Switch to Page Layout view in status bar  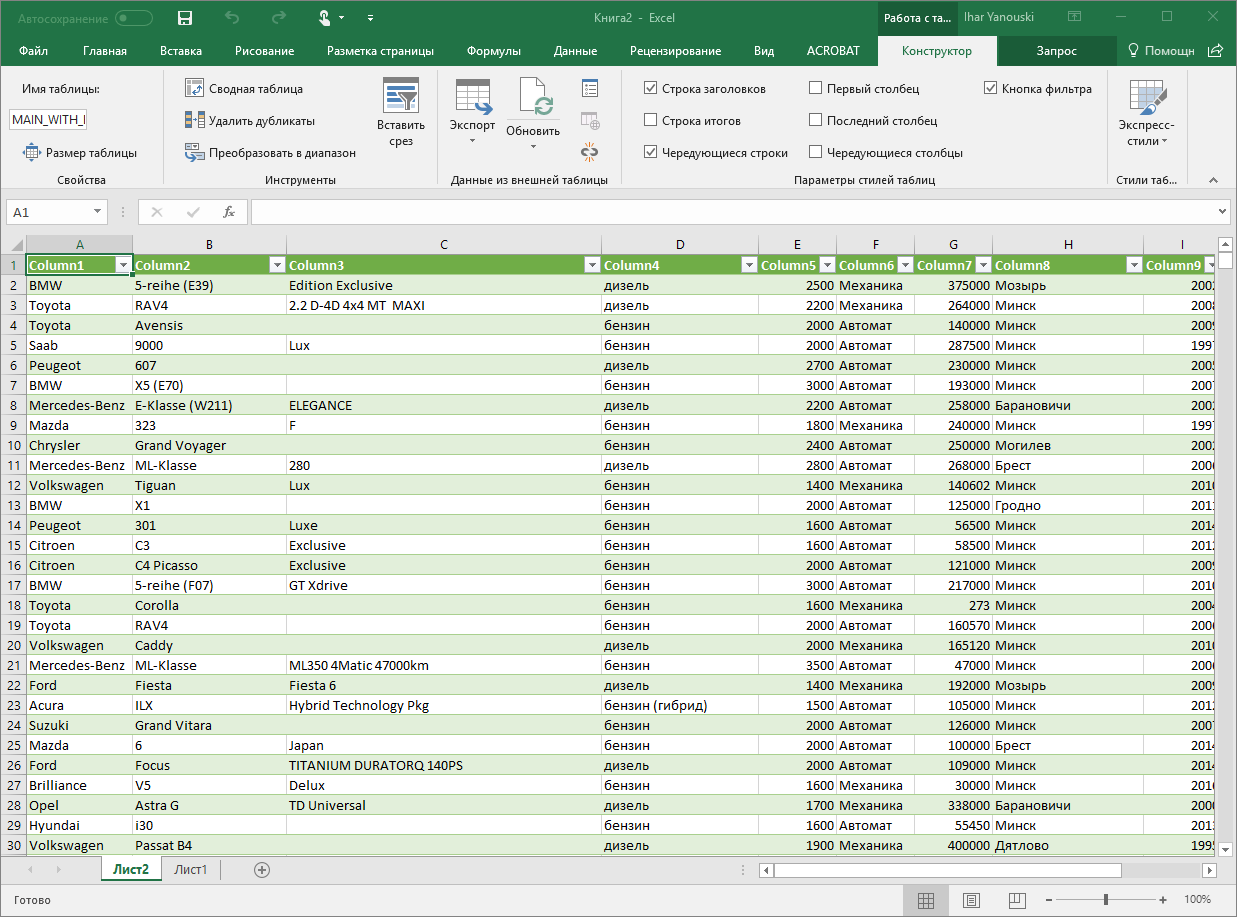click(971, 900)
